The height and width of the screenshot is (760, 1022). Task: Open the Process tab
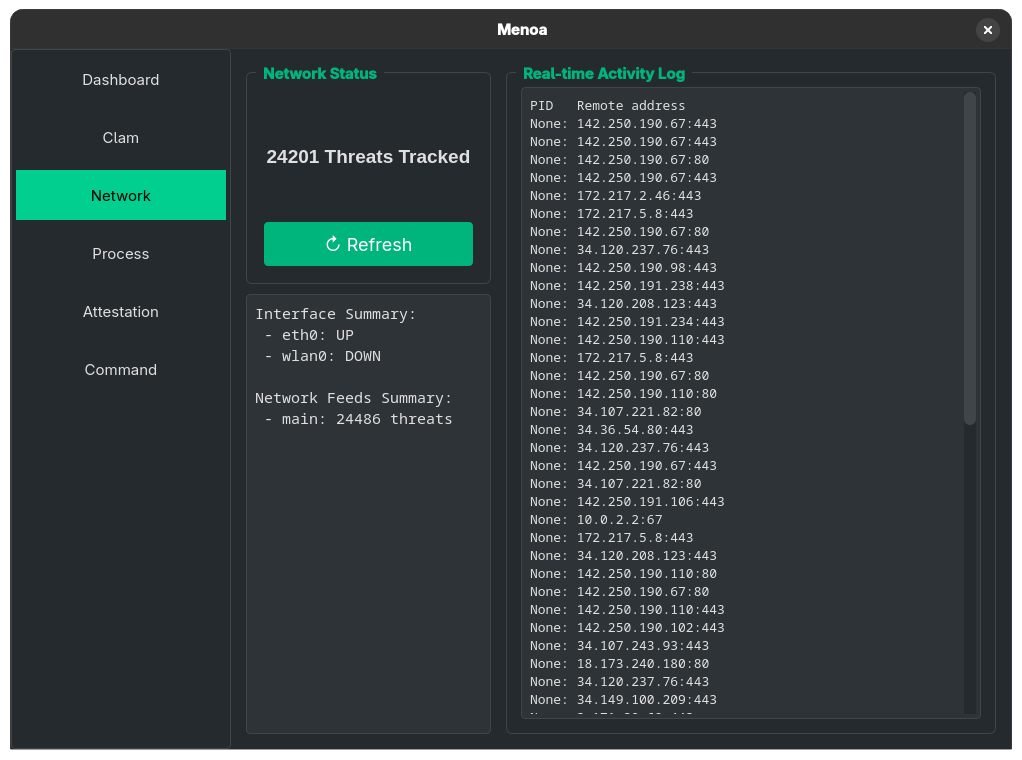[121, 254]
